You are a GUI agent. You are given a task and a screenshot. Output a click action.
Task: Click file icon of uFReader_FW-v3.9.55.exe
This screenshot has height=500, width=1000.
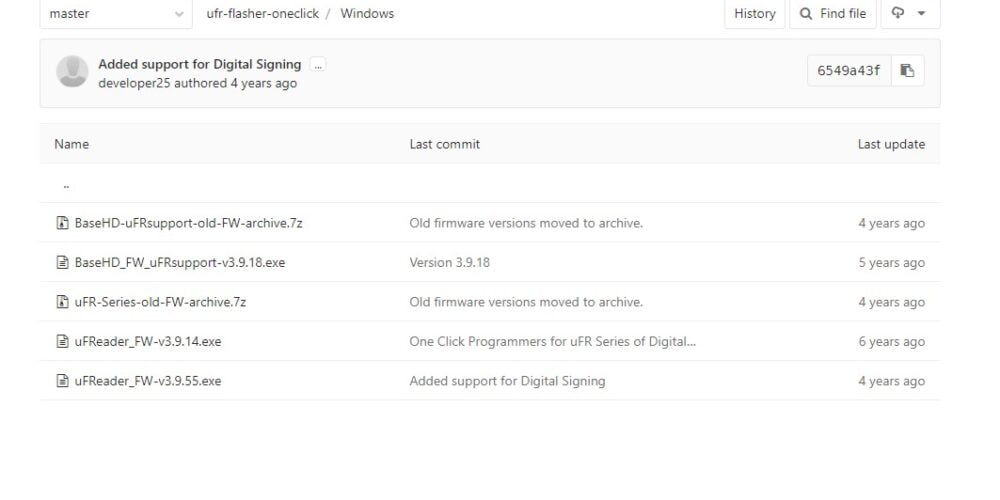coord(62,381)
